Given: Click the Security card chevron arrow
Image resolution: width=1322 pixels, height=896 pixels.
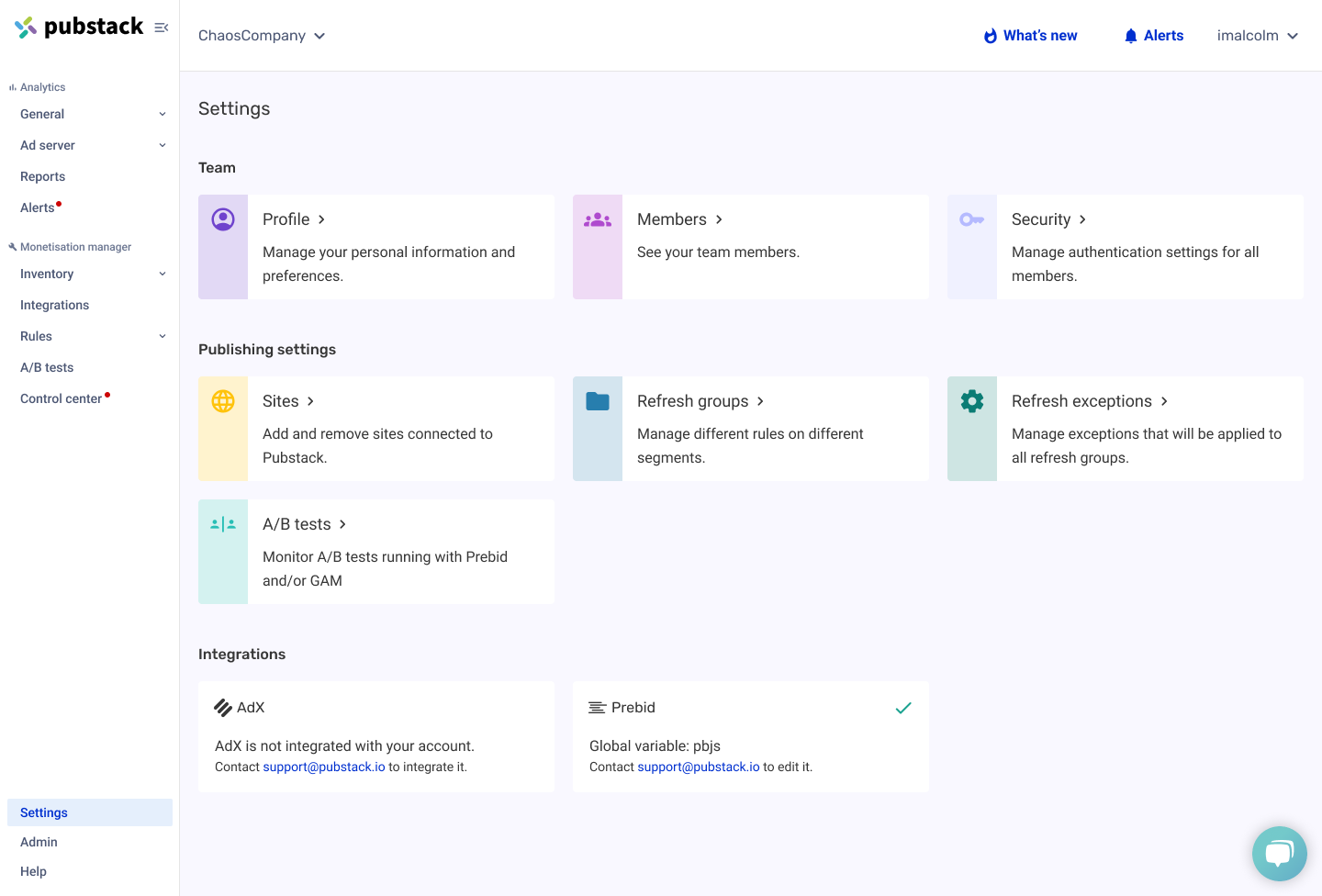Looking at the screenshot, I should pos(1082,220).
